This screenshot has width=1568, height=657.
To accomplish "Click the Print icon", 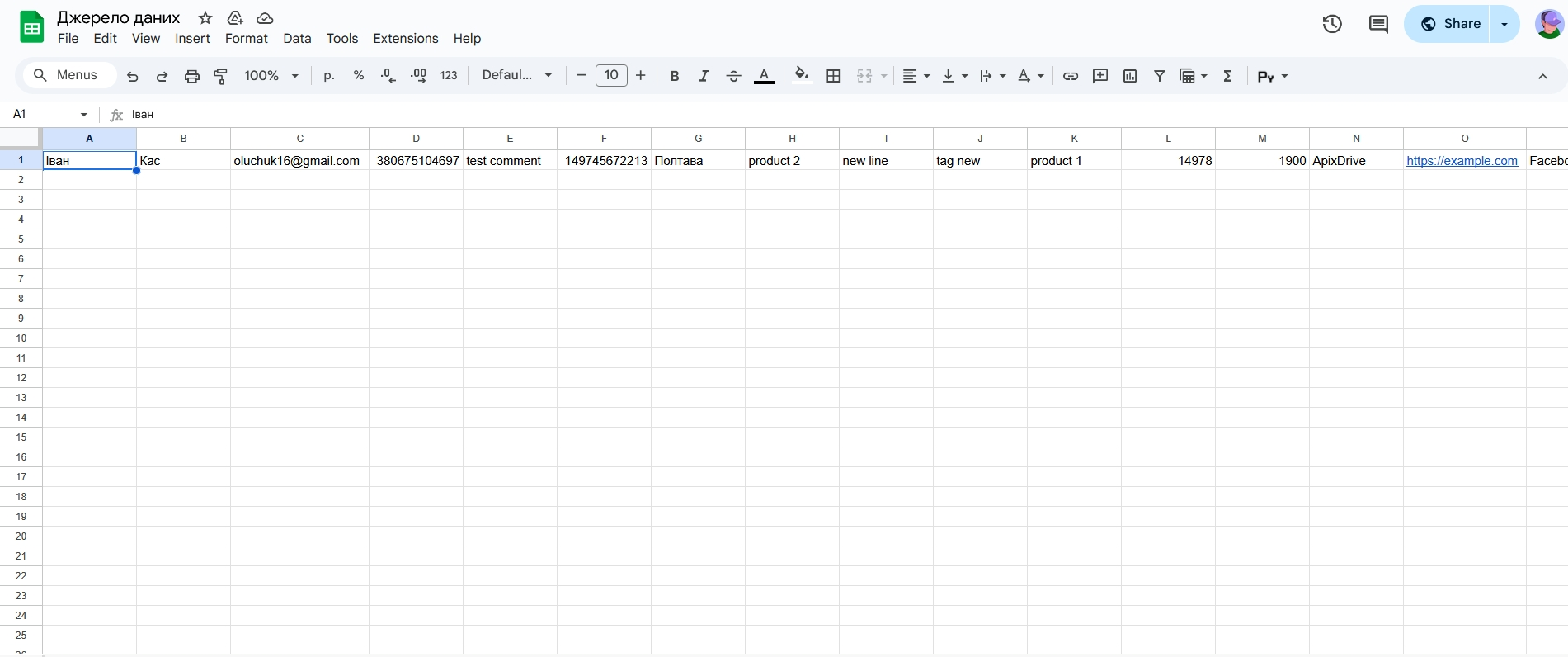I will [x=191, y=76].
